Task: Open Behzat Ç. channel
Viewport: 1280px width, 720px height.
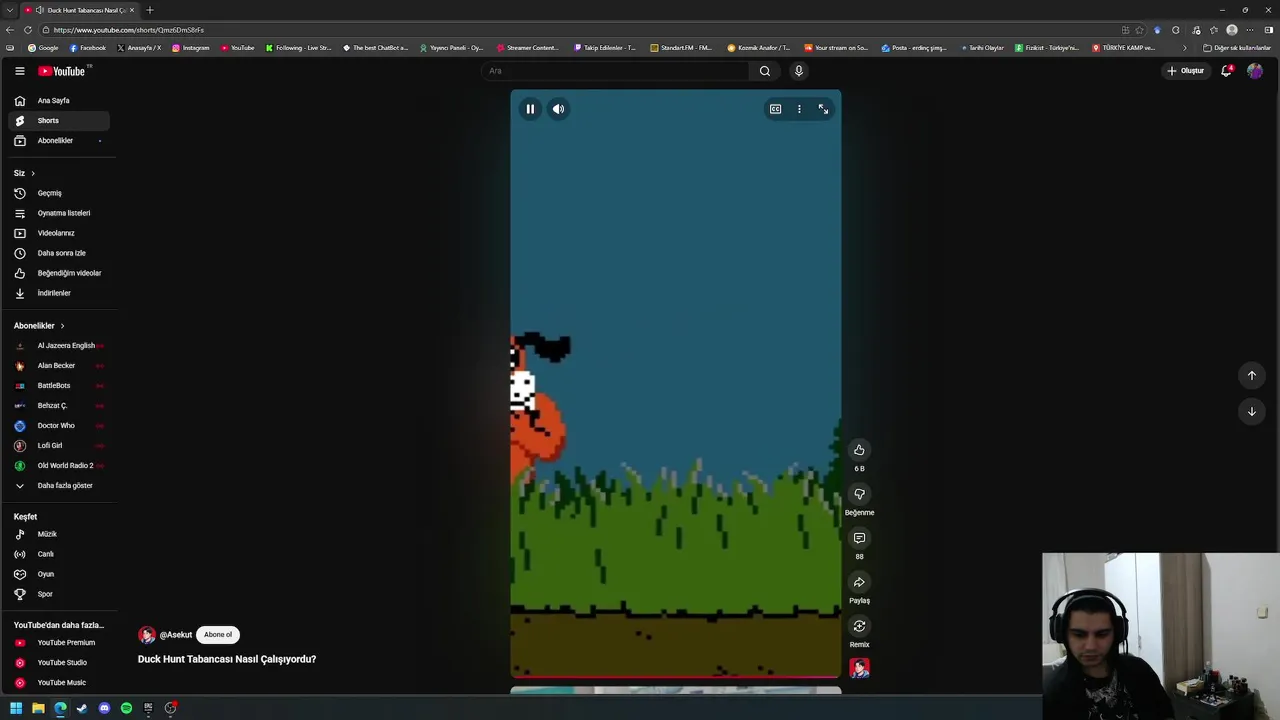Action: tap(59, 406)
